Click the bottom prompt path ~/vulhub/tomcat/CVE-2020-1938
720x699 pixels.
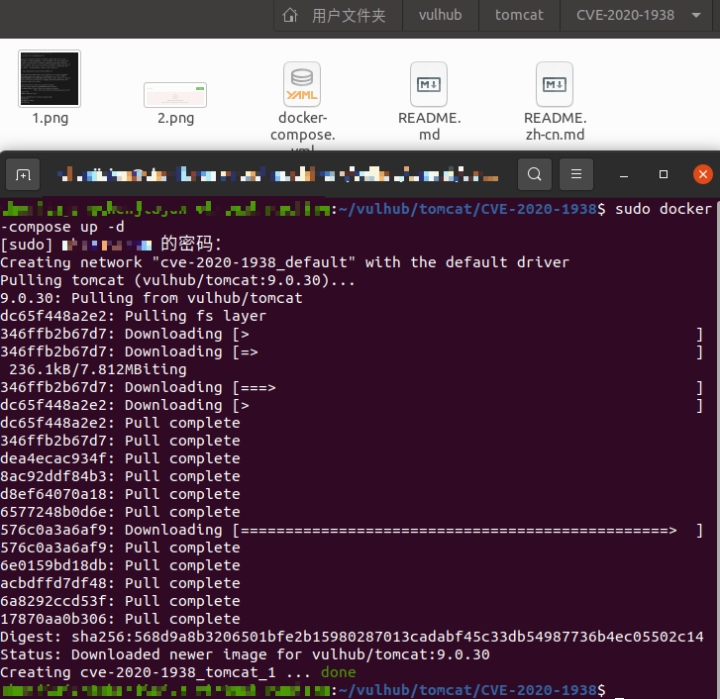tap(468, 690)
